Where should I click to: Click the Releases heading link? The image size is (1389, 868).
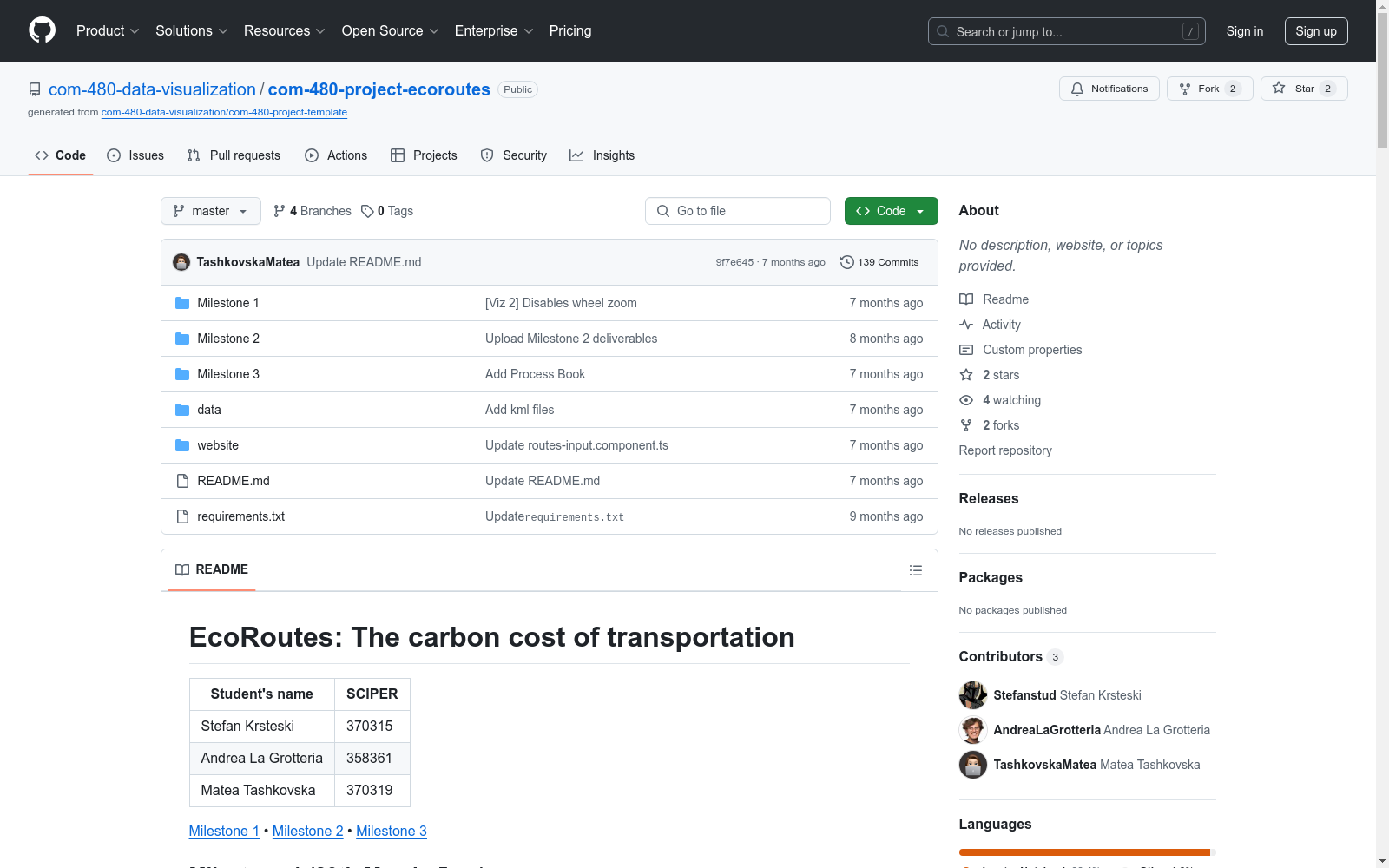coord(989,498)
